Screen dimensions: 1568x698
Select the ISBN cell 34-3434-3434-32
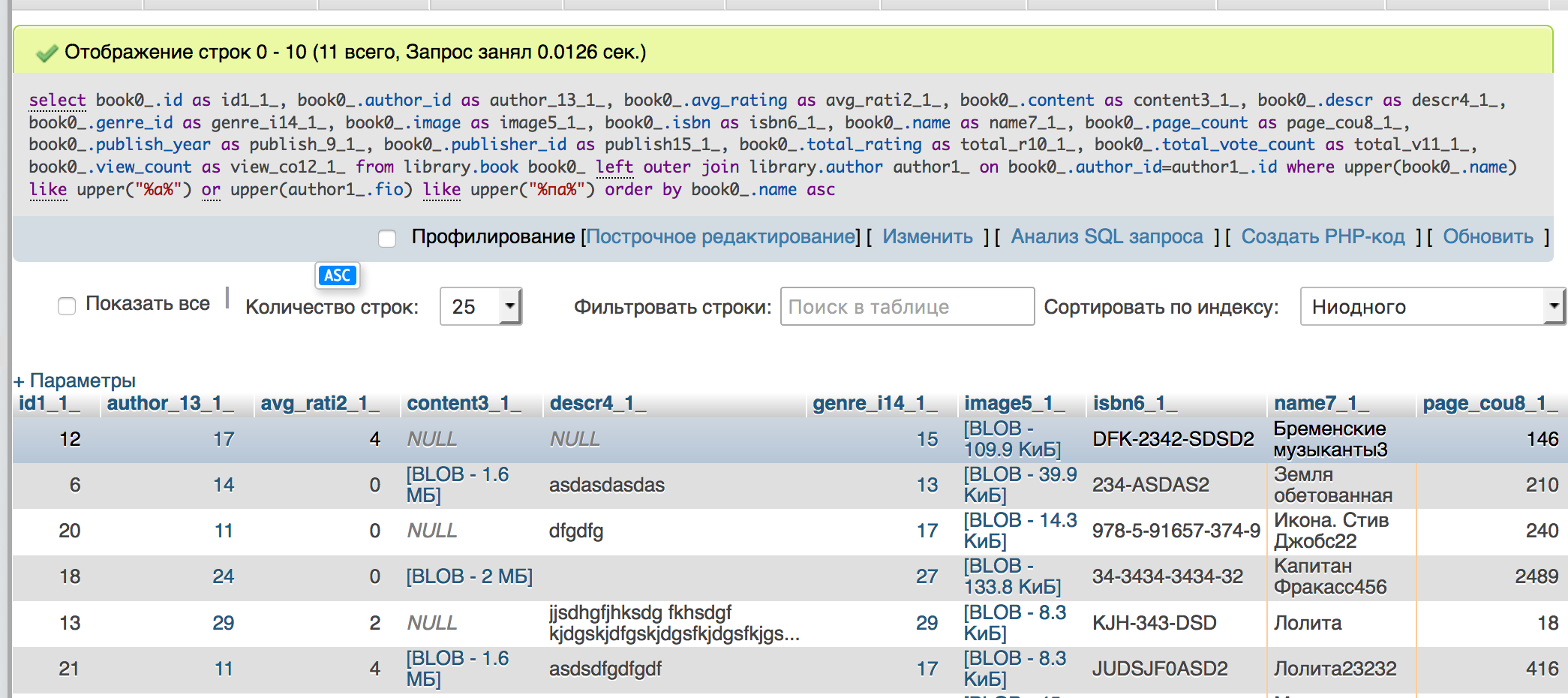pyautogui.click(x=1167, y=576)
